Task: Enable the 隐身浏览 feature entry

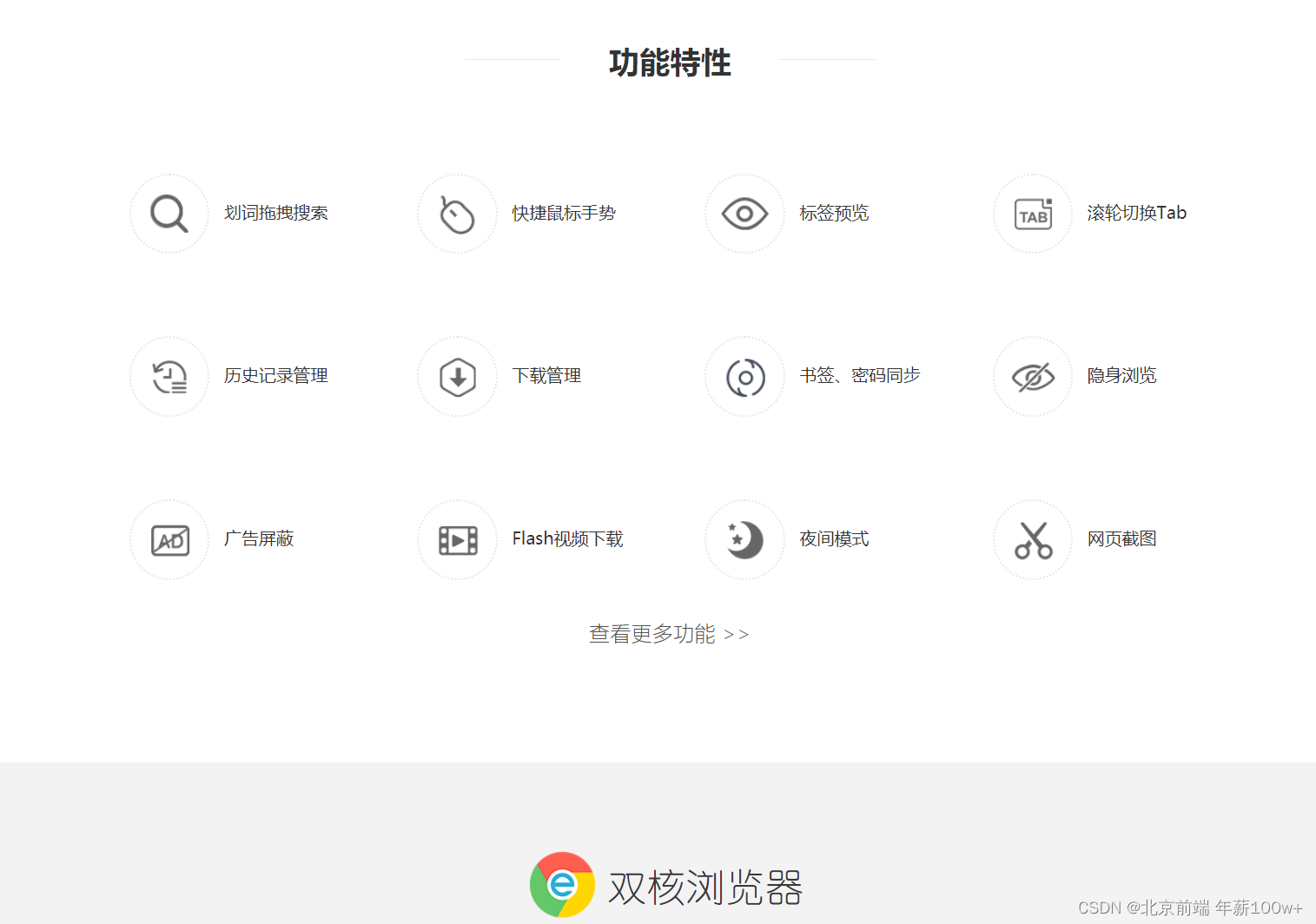Action: (1121, 376)
